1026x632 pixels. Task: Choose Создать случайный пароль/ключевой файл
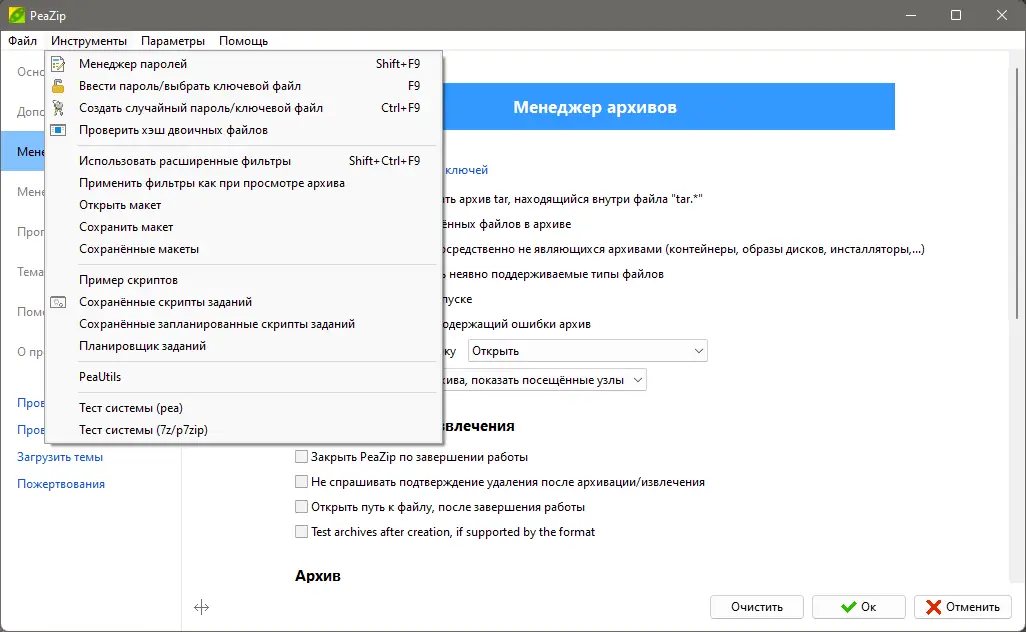pos(243,108)
